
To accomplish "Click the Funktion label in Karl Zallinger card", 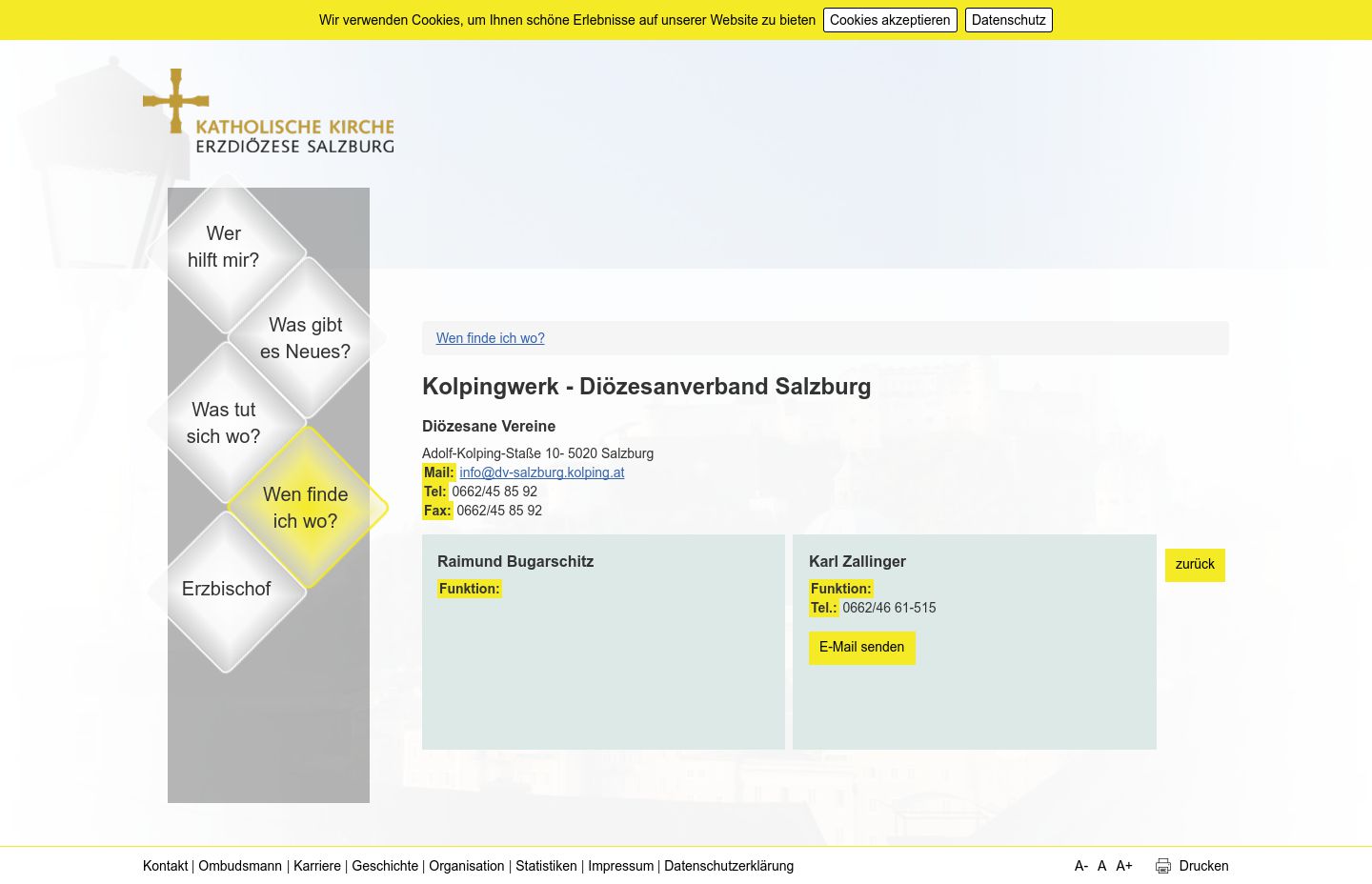I will (841, 589).
